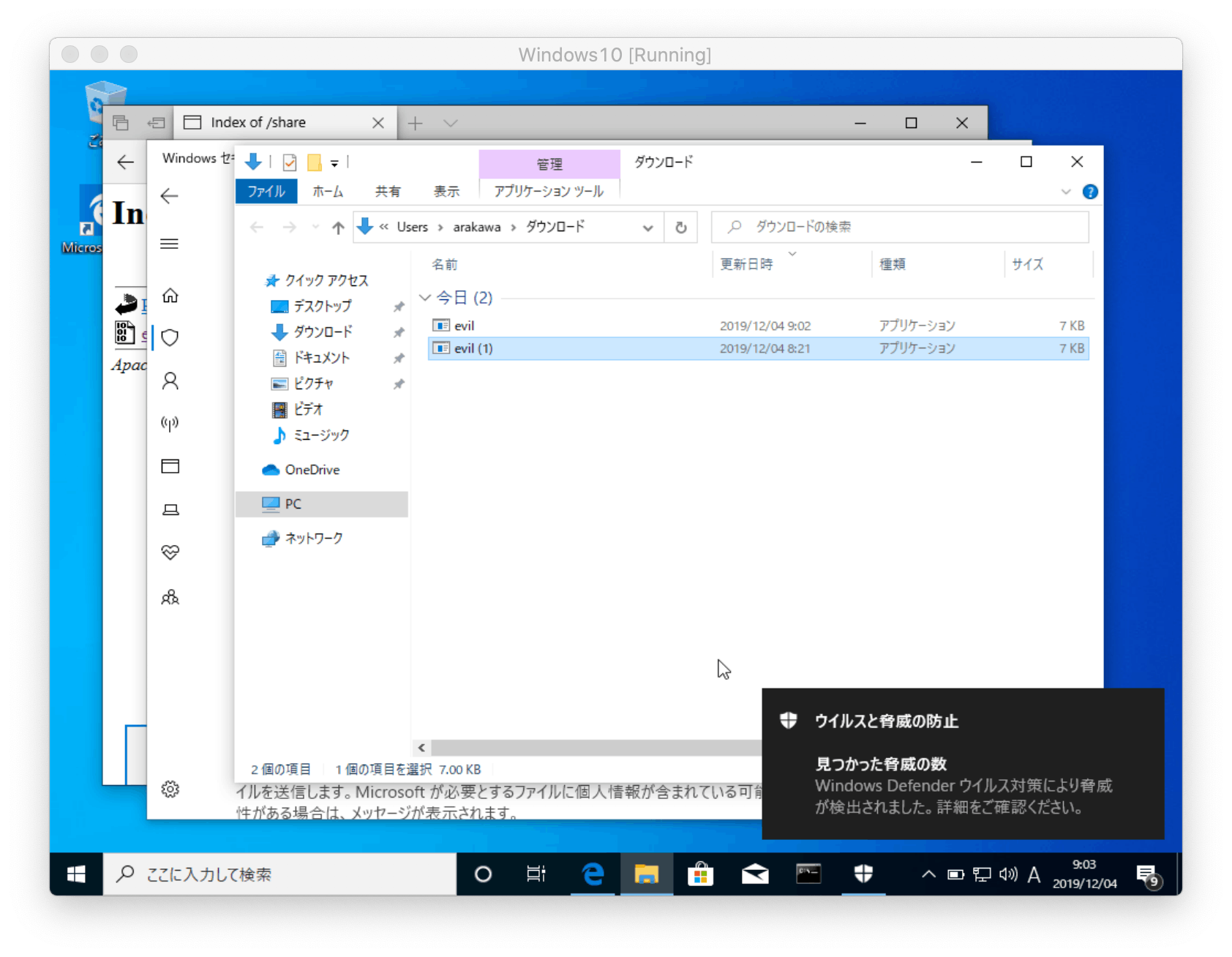Image resolution: width=1232 pixels, height=957 pixels.
Task: Open Virus & threat protection shield in Security sidebar
Action: point(170,337)
